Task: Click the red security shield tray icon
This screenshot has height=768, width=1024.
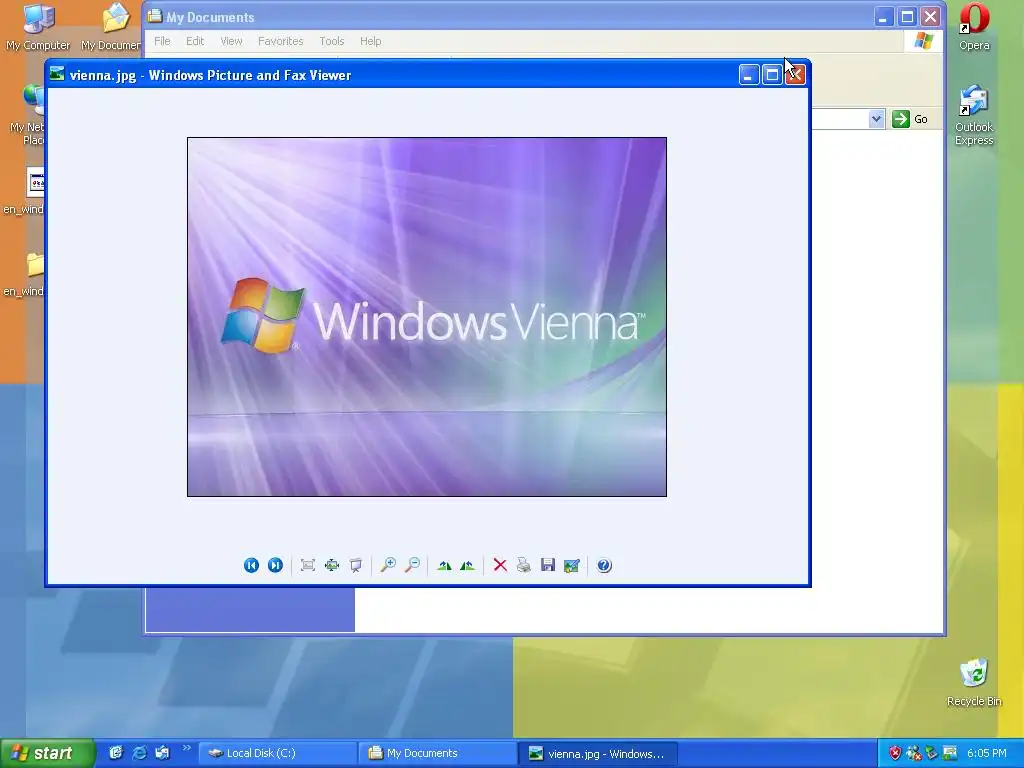Action: 895,754
